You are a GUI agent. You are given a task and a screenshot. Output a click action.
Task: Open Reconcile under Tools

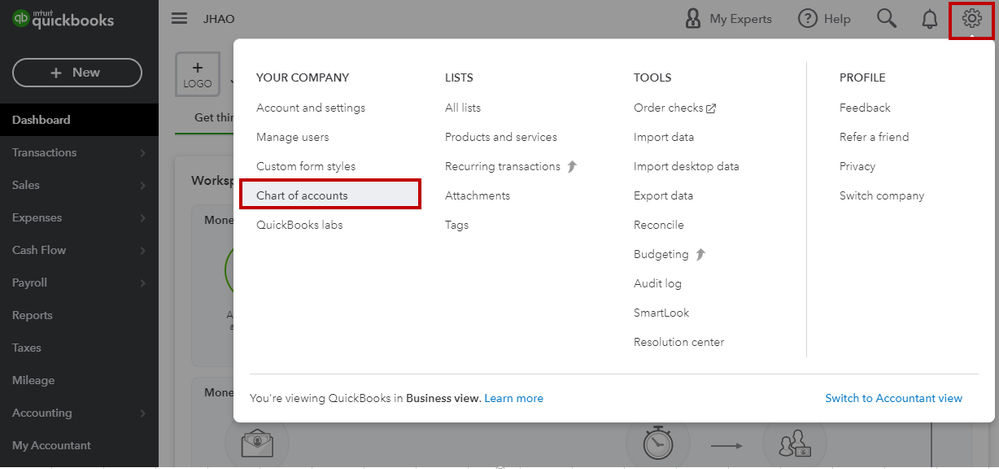[658, 225]
